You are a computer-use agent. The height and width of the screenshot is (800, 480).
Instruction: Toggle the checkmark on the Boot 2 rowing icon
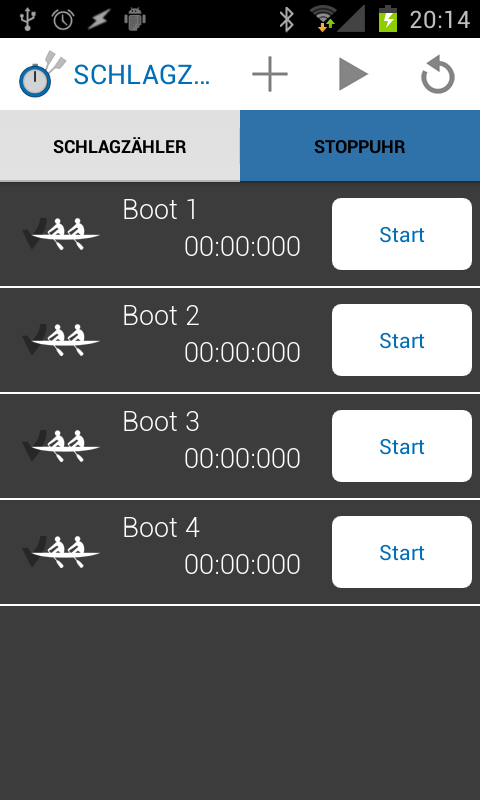coord(61,340)
